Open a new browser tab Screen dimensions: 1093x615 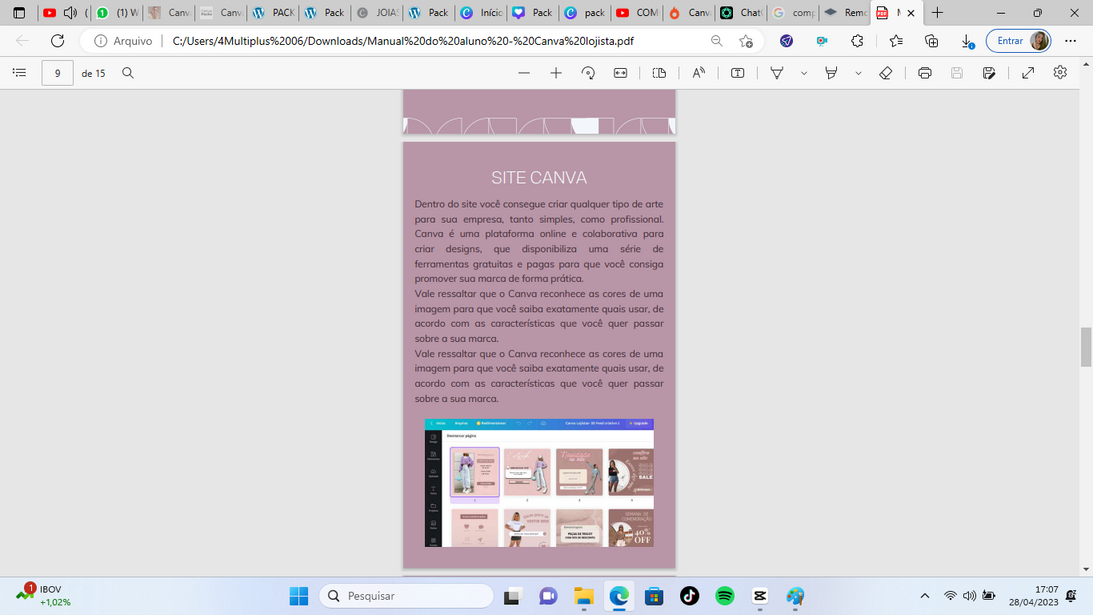pyautogui.click(x=938, y=13)
